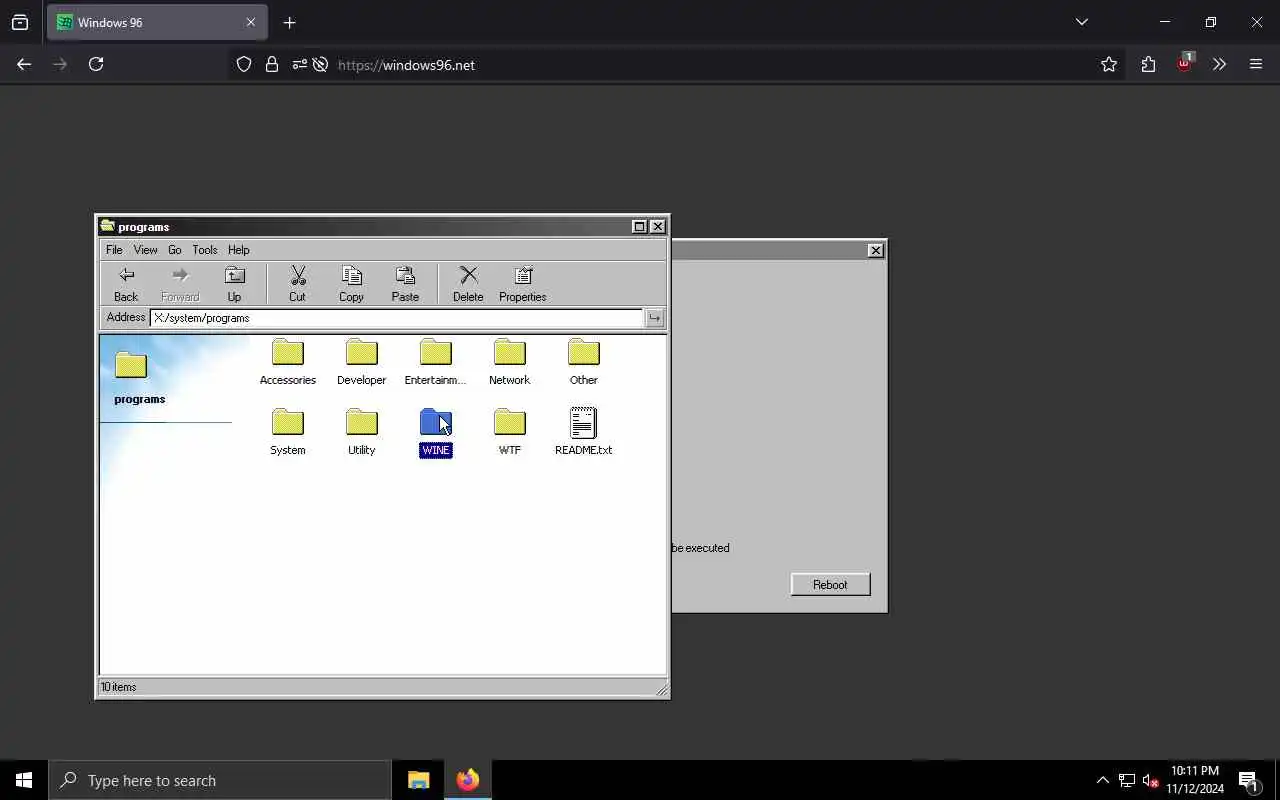Click the Reboot button
1280x800 pixels.
(830, 585)
